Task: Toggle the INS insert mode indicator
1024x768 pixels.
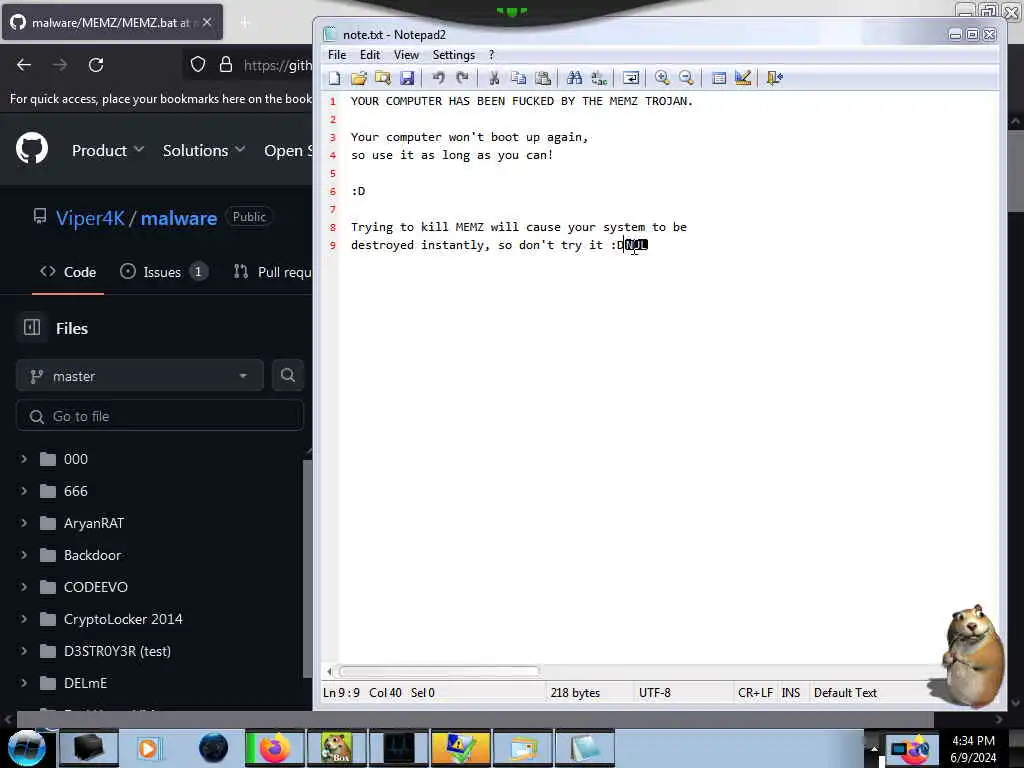Action: coord(791,692)
